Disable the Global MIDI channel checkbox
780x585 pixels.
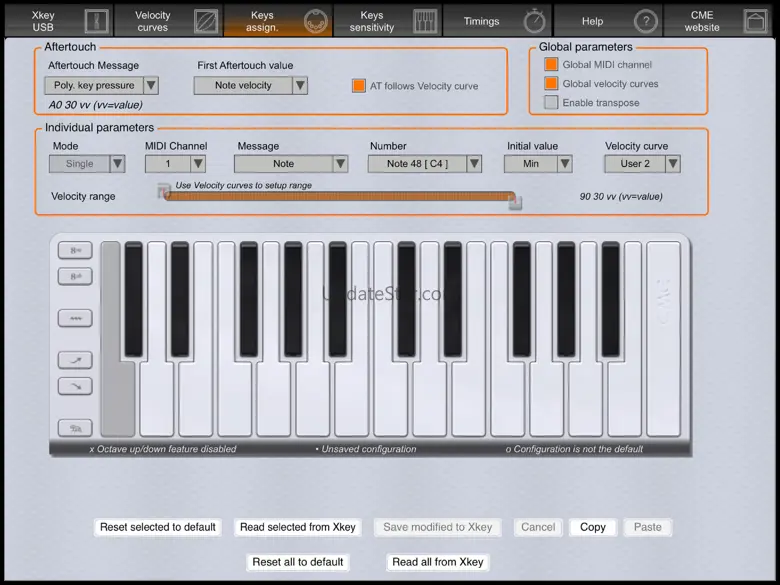551,65
